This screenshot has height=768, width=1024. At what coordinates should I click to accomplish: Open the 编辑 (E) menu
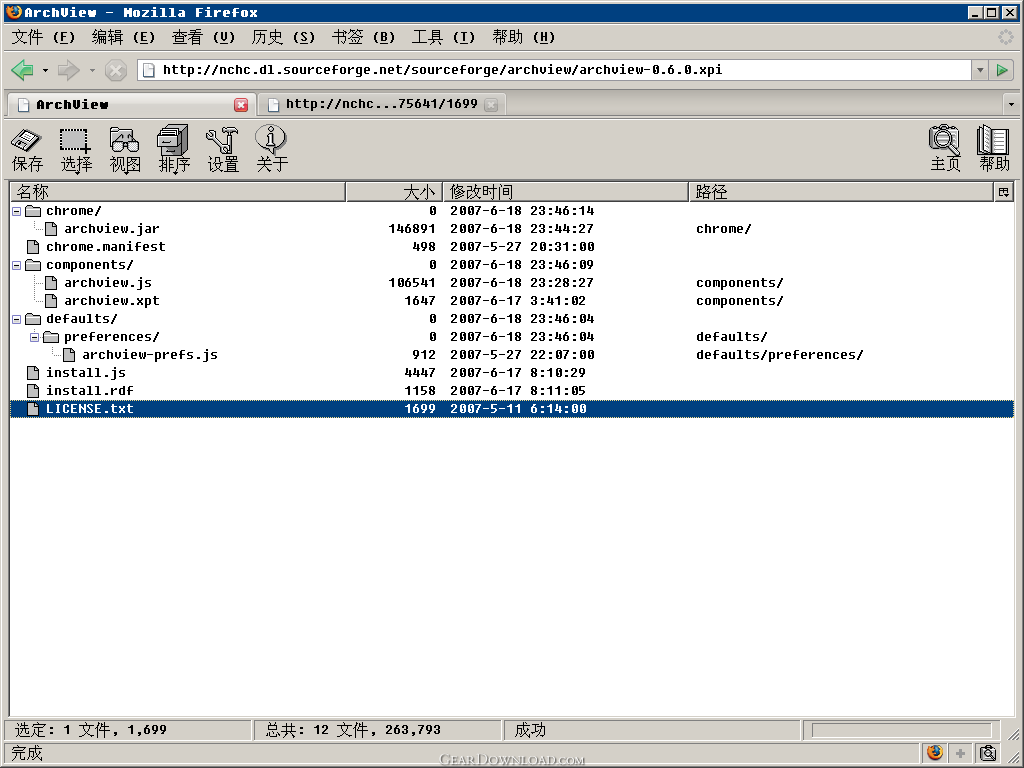point(123,37)
